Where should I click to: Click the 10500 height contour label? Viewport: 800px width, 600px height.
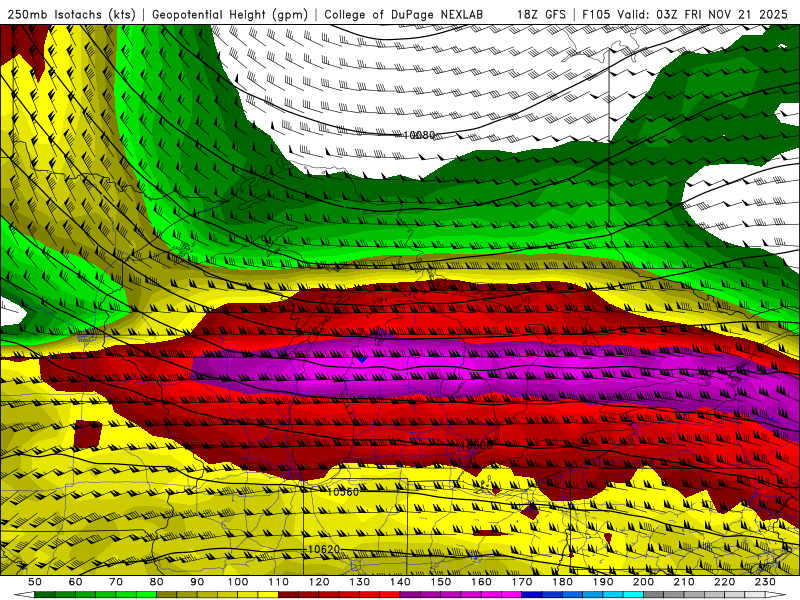point(476,445)
